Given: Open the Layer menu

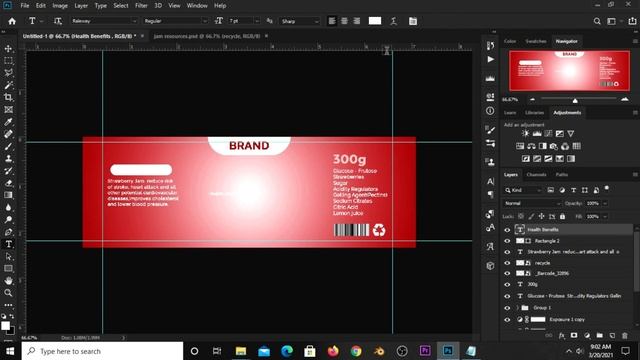Looking at the screenshot, I should pos(81,6).
